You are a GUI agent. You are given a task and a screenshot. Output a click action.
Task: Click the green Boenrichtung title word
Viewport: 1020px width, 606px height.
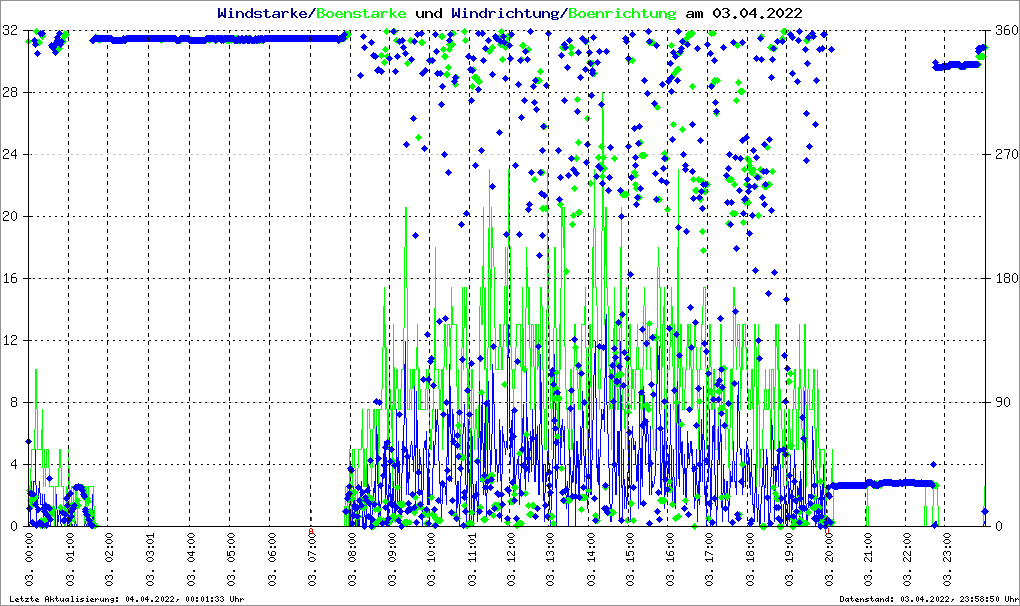coord(622,13)
